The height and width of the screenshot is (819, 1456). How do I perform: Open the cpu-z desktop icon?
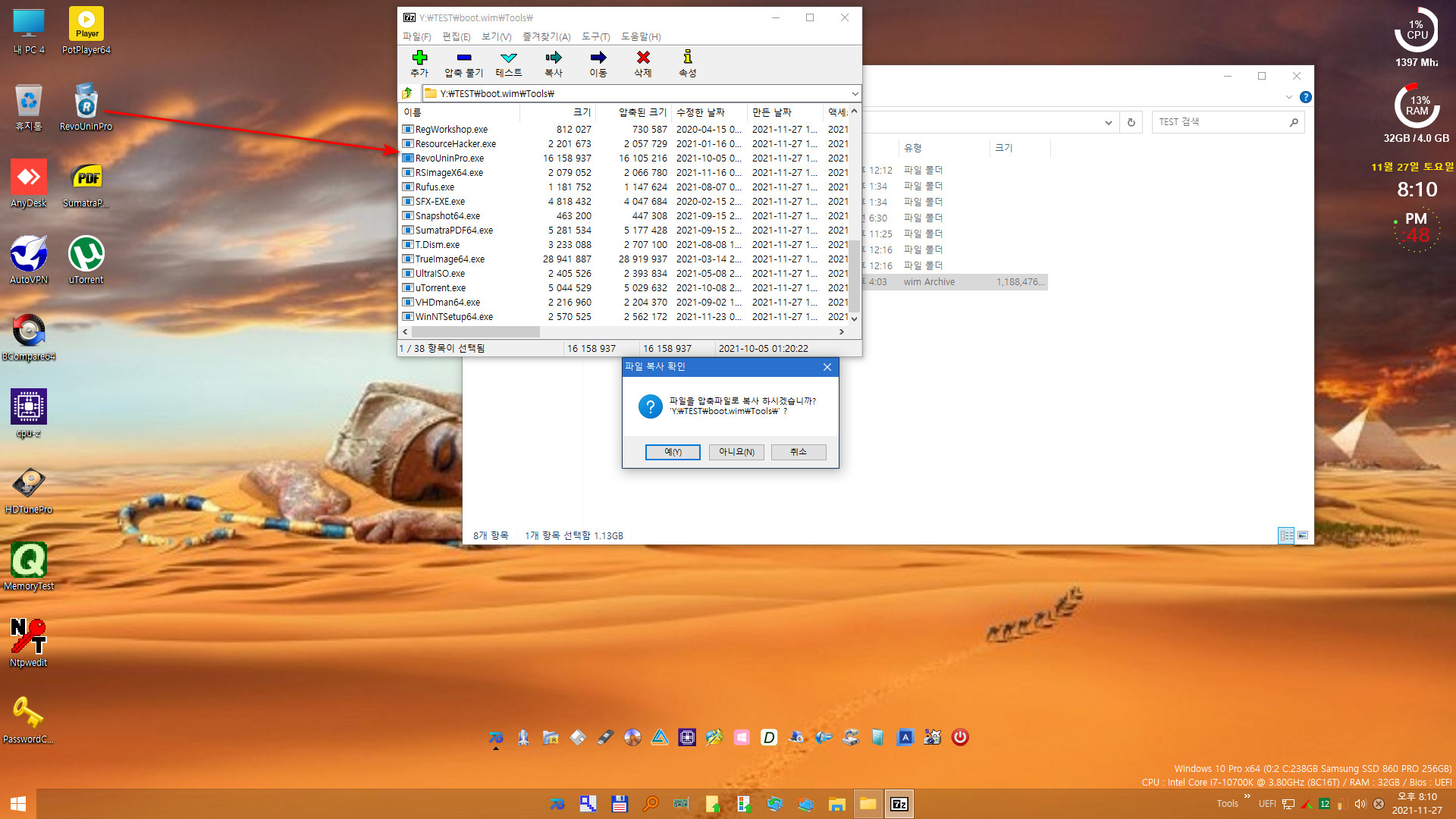[x=29, y=413]
